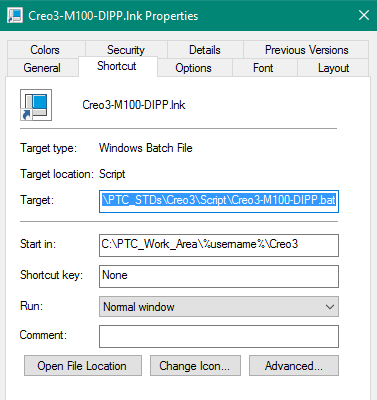This screenshot has width=377, height=400.
Task: Click the Change Icon button
Action: [x=195, y=366]
